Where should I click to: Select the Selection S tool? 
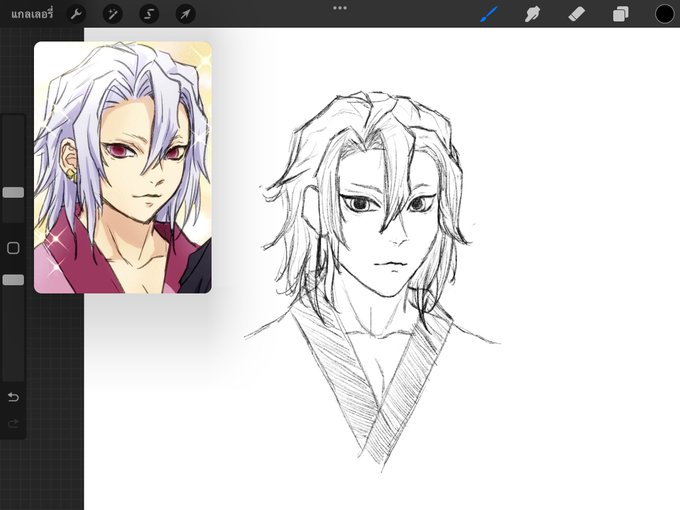click(x=149, y=14)
